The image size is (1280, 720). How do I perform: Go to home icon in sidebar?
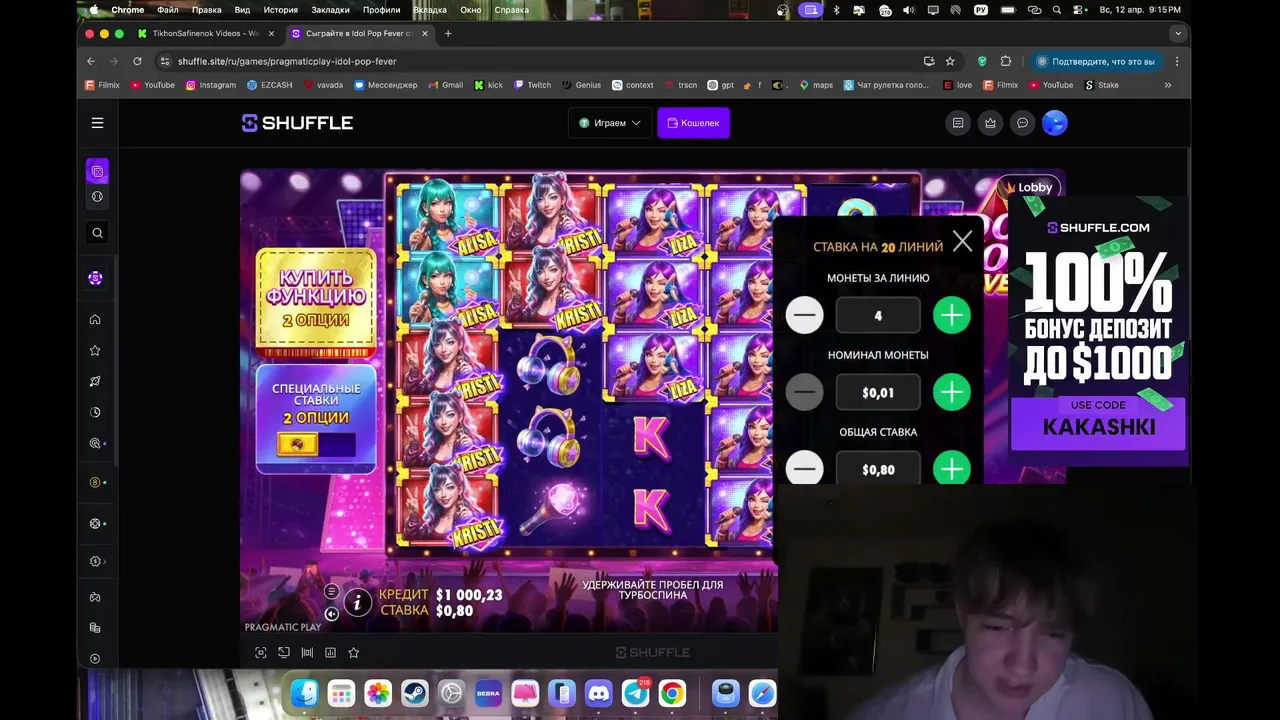tap(95, 320)
